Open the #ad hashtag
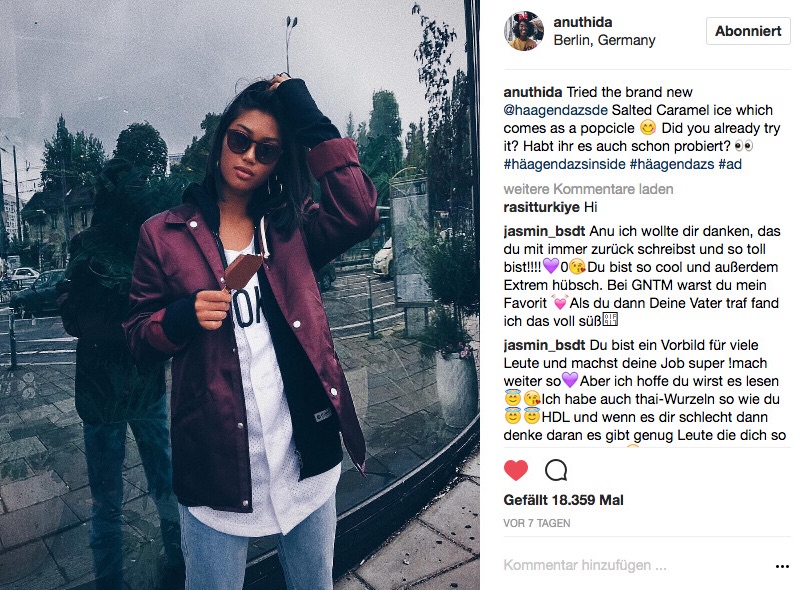Viewport: 810px width, 590px height. point(730,164)
